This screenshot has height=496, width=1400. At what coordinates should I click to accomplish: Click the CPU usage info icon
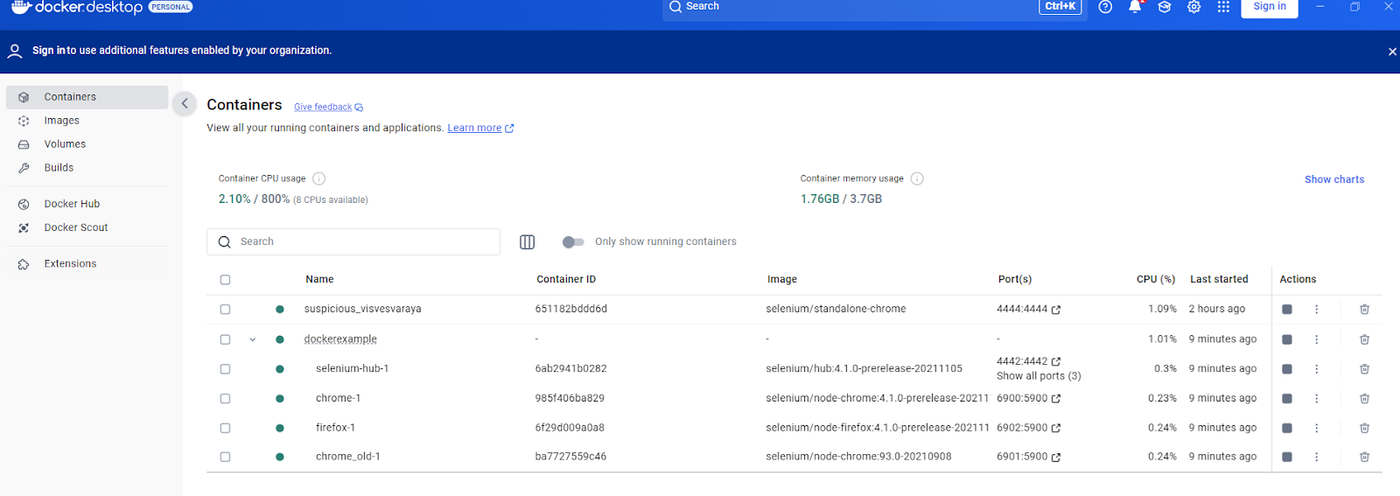319,179
